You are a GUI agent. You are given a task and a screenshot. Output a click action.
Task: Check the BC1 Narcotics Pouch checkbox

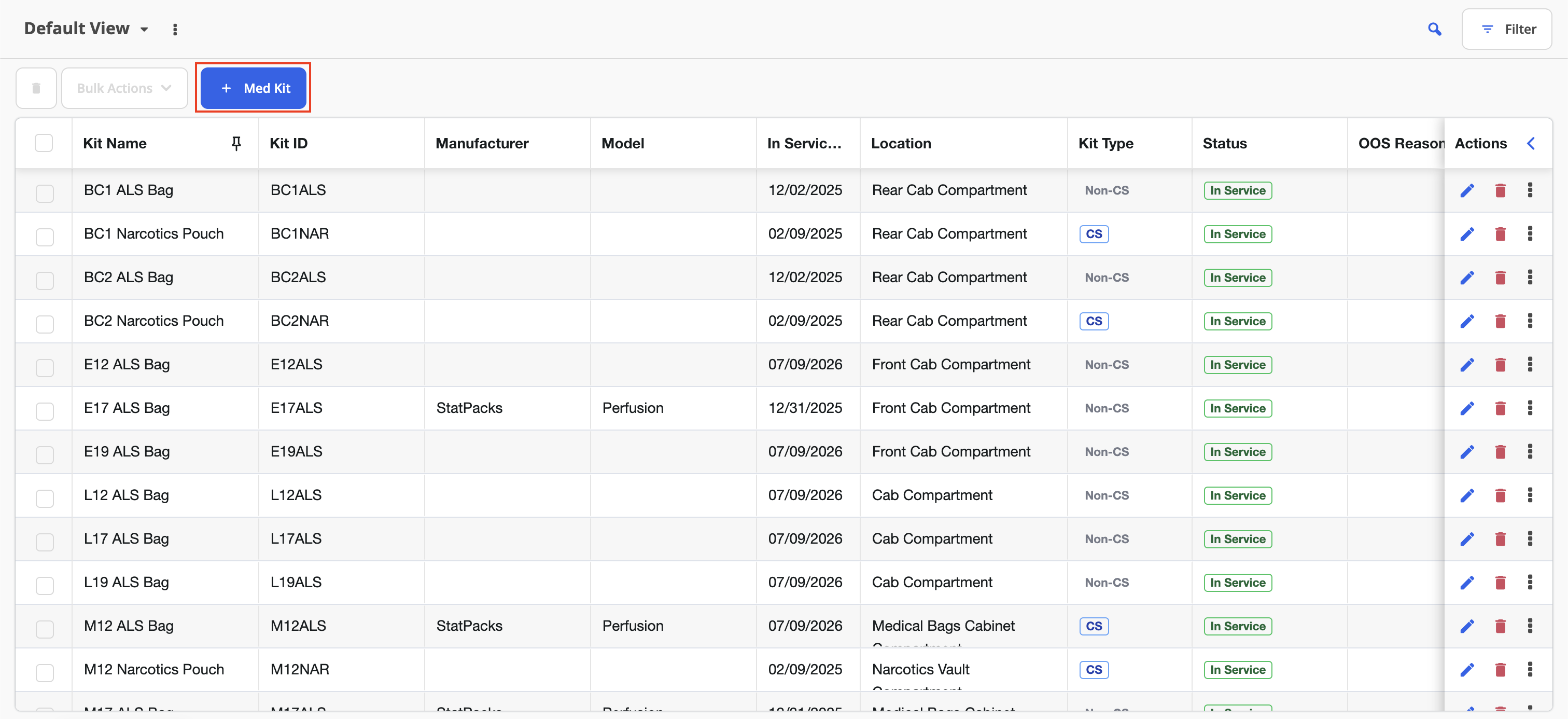[x=45, y=237]
